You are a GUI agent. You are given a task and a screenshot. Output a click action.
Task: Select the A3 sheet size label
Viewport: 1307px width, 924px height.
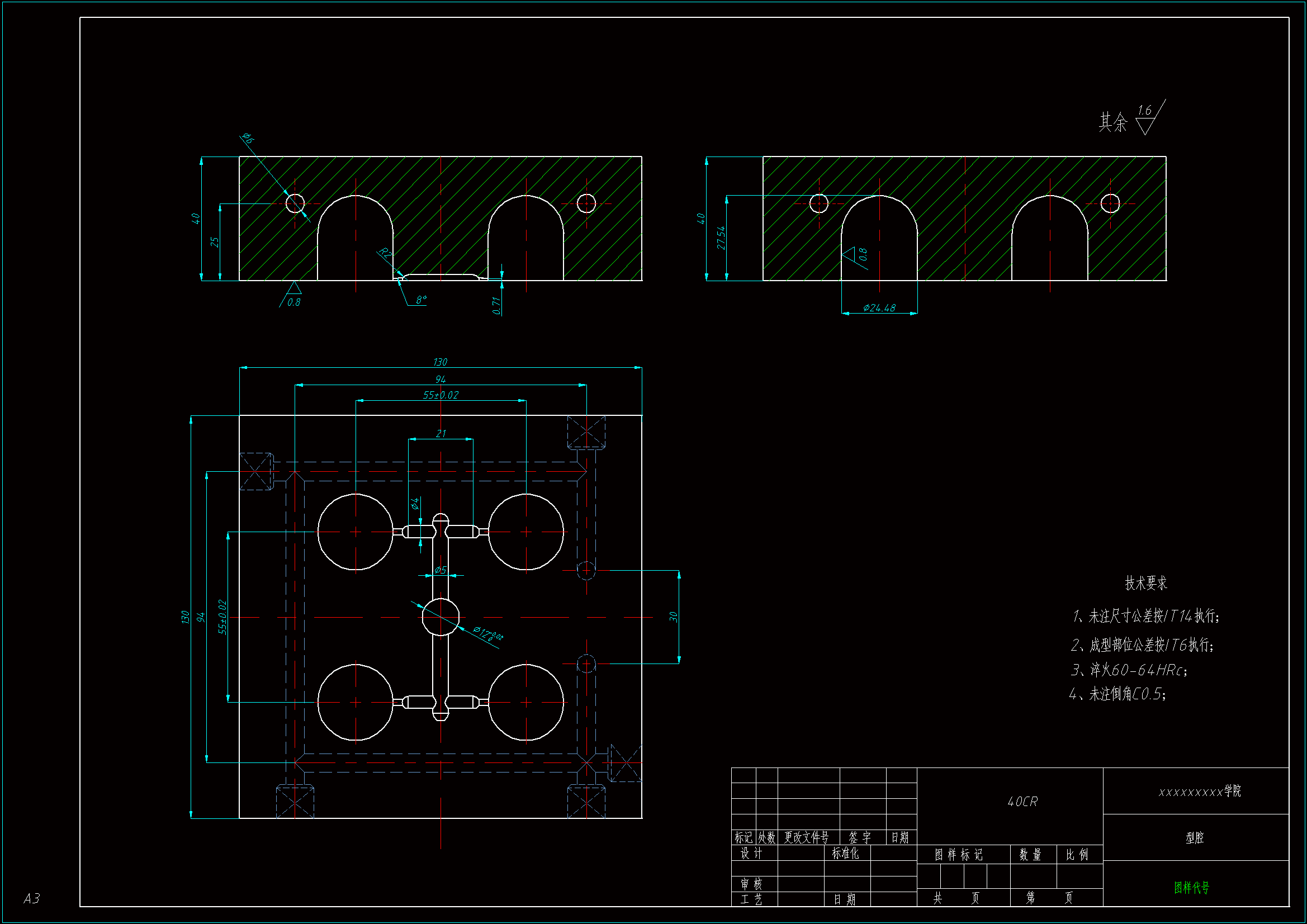[32, 898]
